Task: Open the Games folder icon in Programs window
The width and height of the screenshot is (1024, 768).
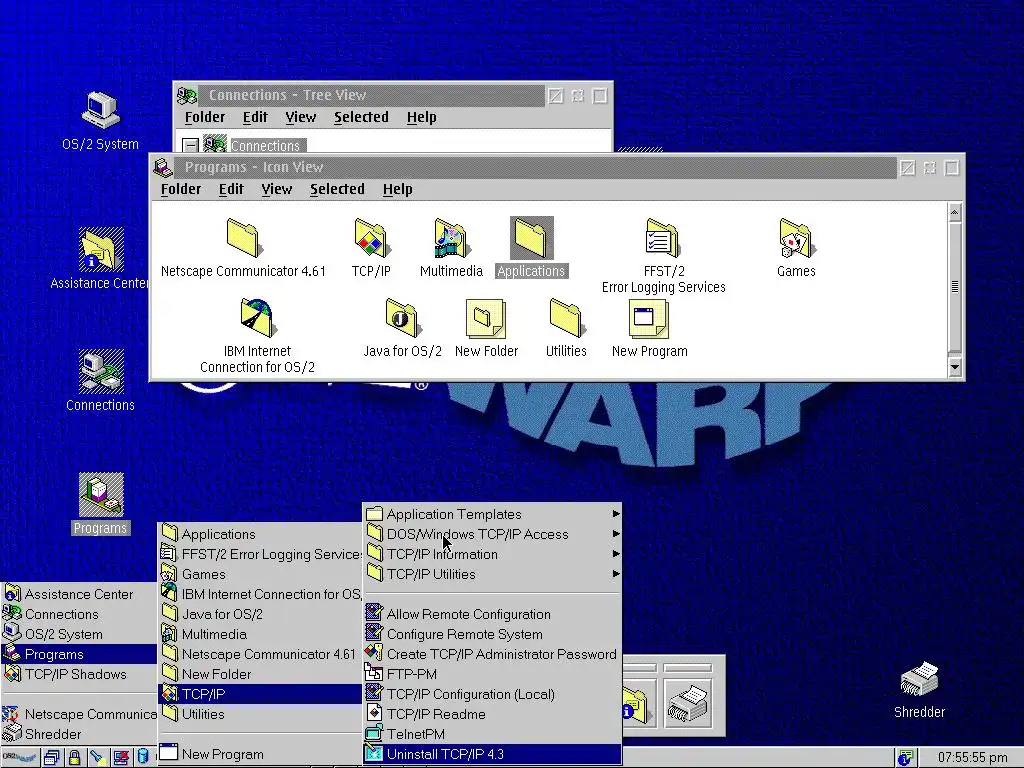Action: tap(797, 238)
